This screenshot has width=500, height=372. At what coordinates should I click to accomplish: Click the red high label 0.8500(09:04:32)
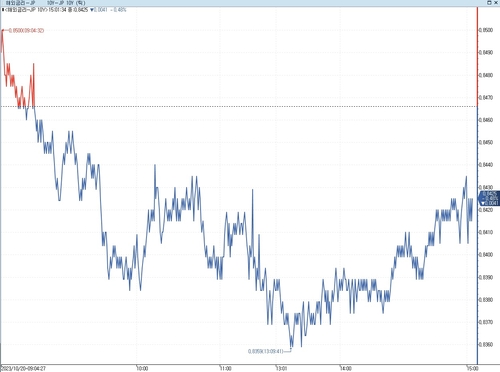click(x=26, y=31)
